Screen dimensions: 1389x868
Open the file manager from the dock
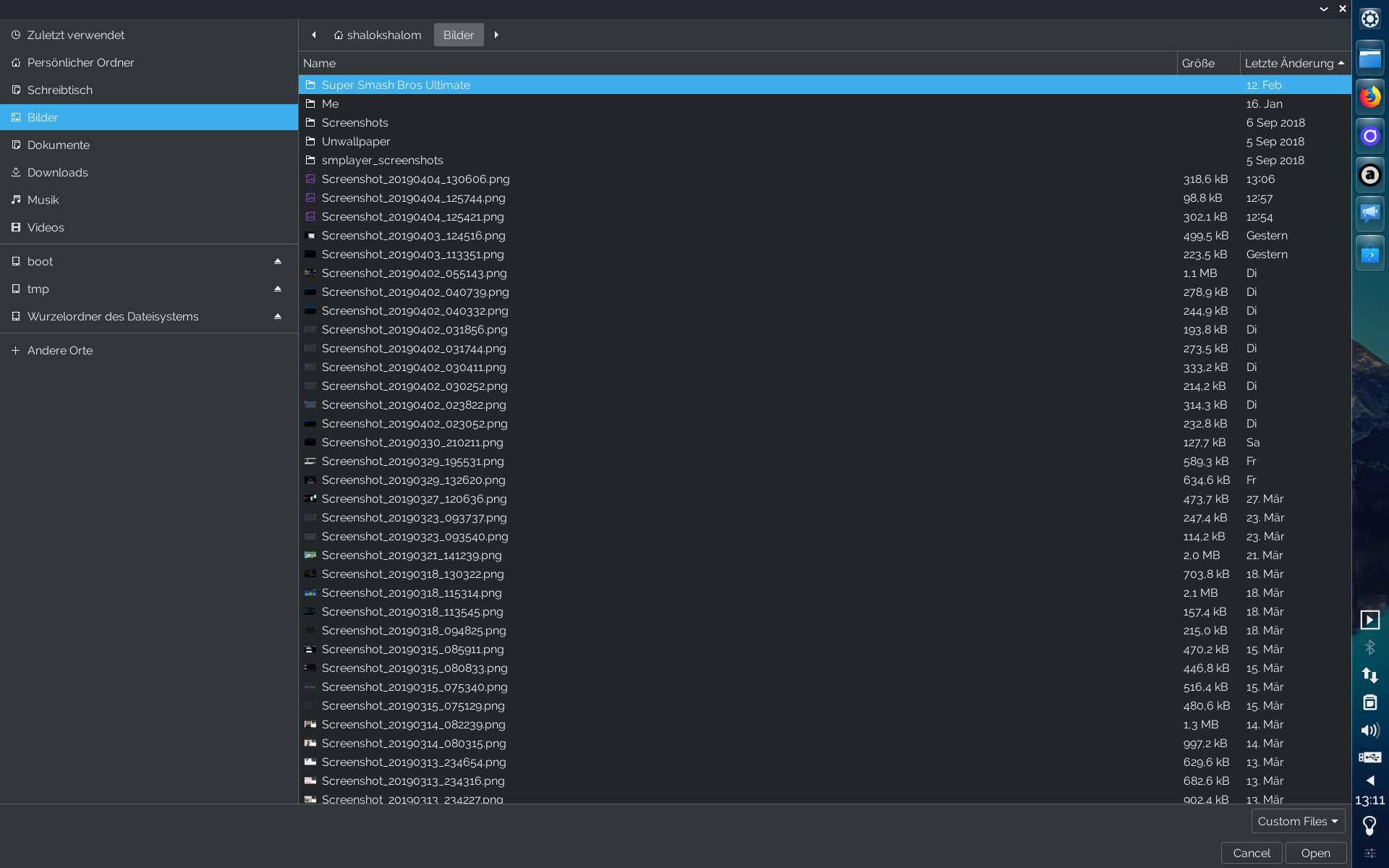pyautogui.click(x=1369, y=57)
